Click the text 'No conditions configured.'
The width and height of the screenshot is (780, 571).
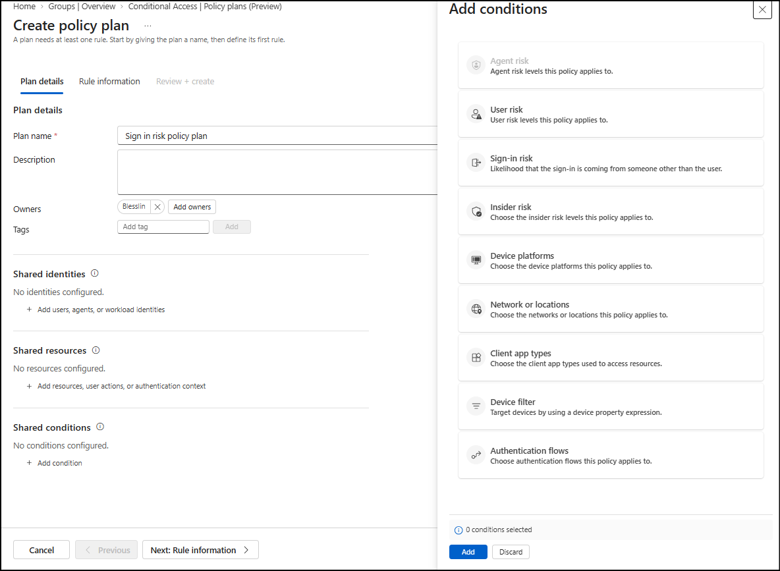point(61,446)
